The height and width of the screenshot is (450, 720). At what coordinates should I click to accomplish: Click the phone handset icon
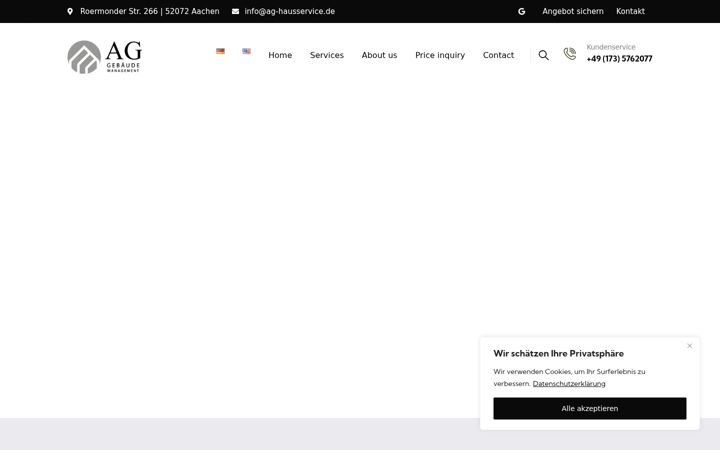pos(570,54)
